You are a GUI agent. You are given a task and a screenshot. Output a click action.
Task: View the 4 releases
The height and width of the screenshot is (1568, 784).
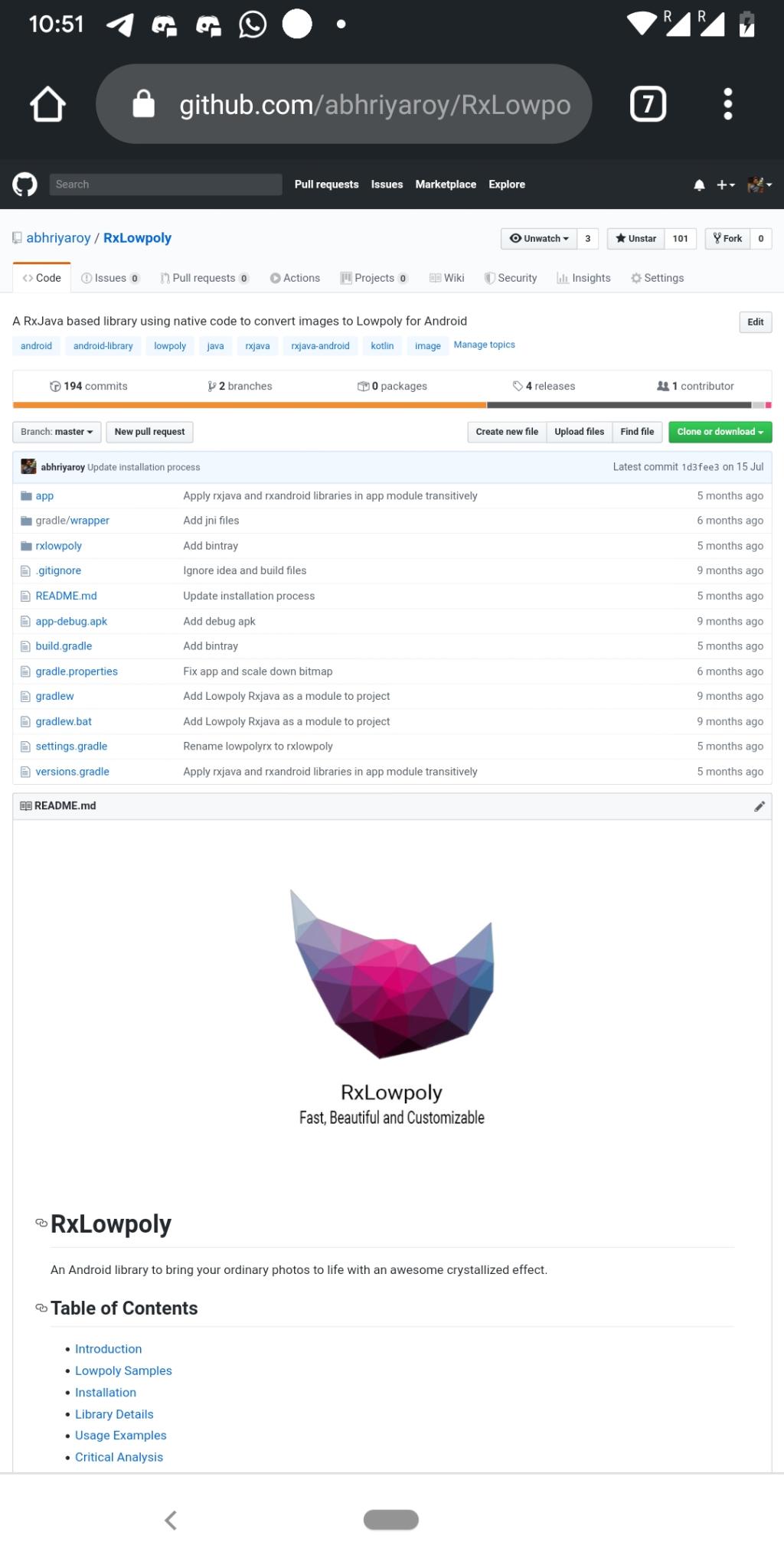pyautogui.click(x=544, y=386)
